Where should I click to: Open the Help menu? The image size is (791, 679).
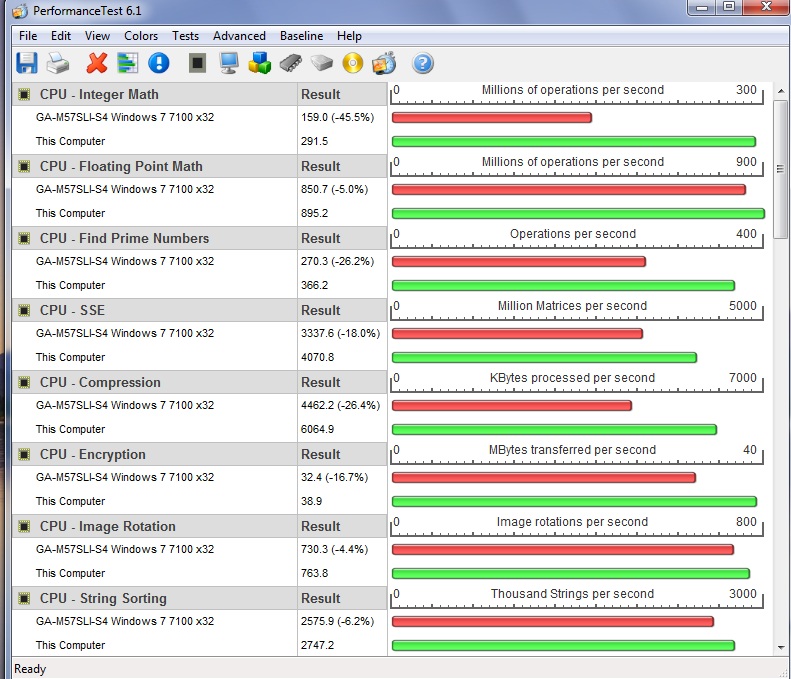pos(349,36)
